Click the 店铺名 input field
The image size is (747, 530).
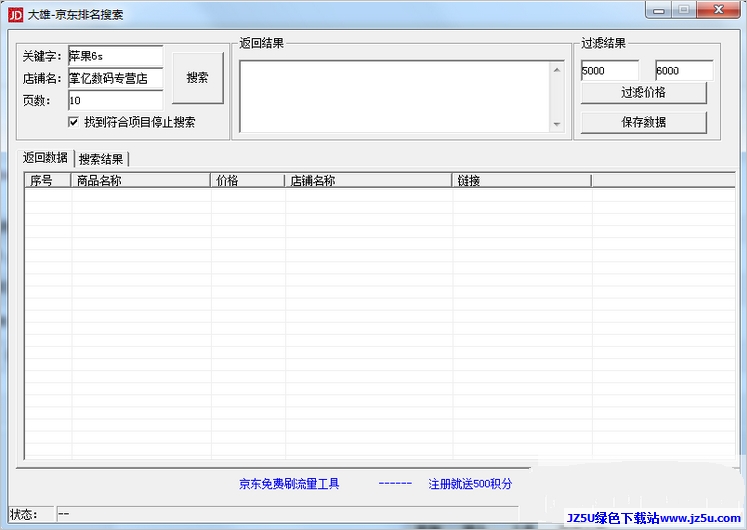(x=115, y=78)
